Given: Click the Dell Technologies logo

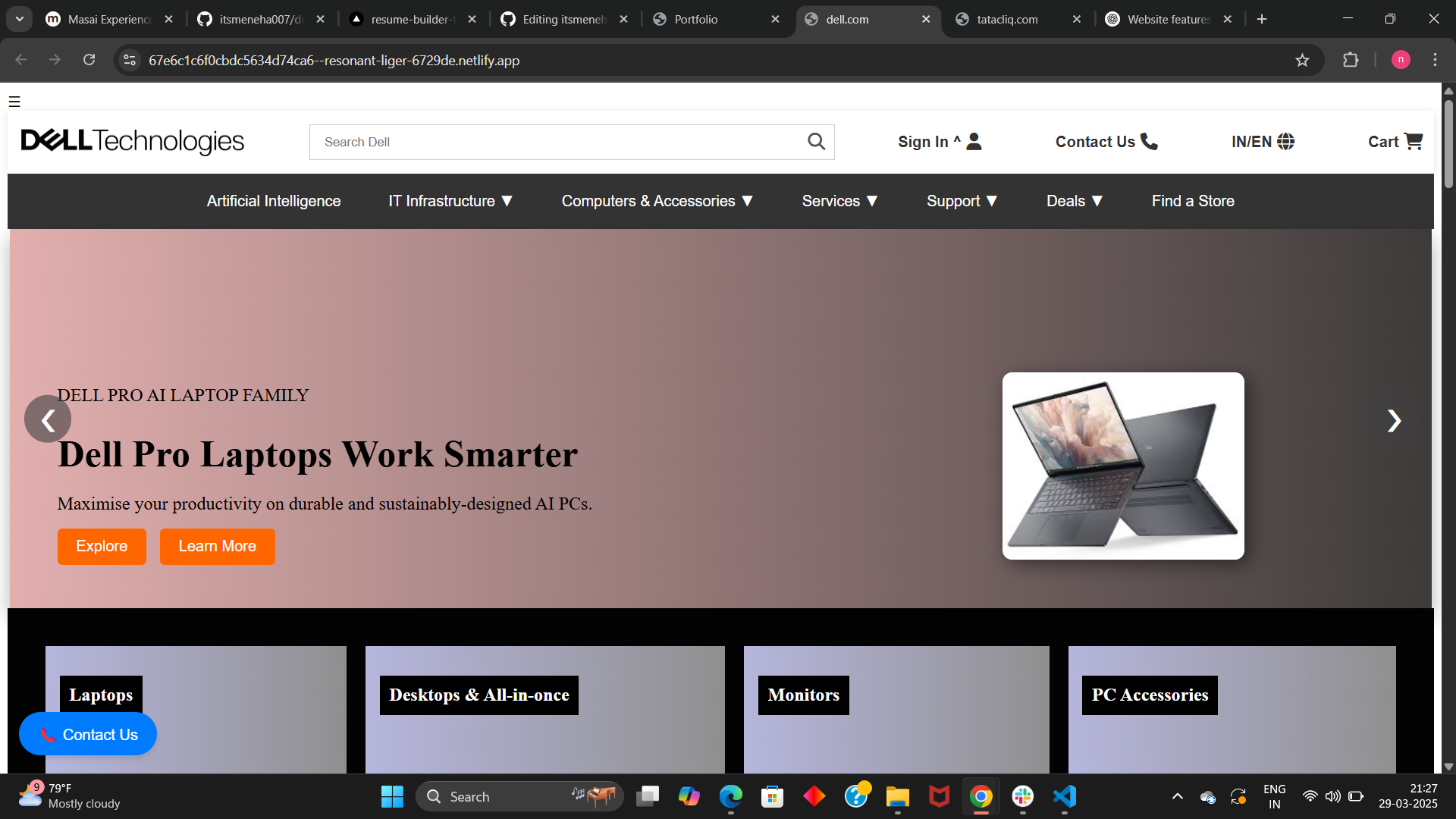Looking at the screenshot, I should click(133, 141).
